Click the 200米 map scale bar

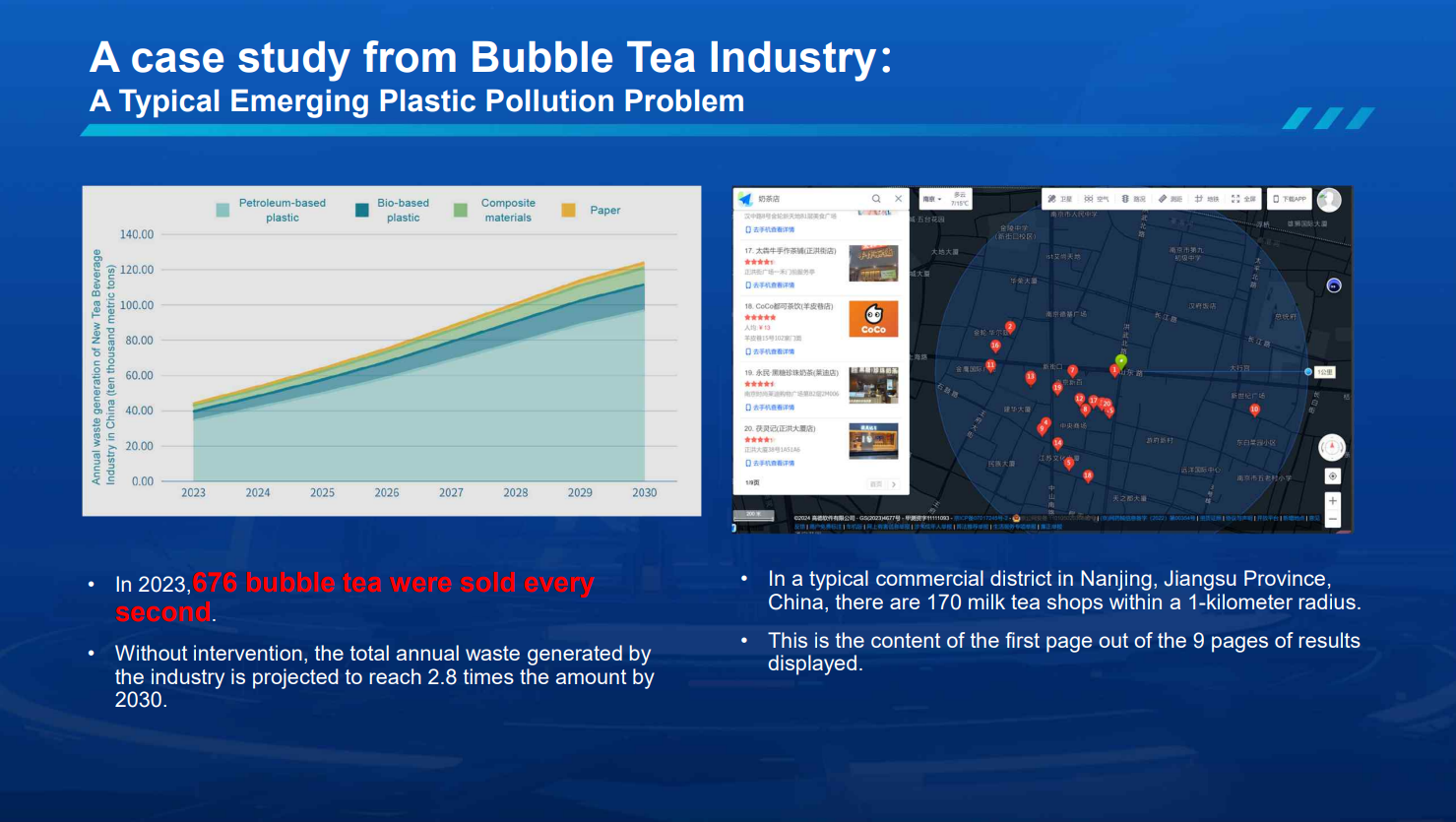pyautogui.click(x=754, y=515)
